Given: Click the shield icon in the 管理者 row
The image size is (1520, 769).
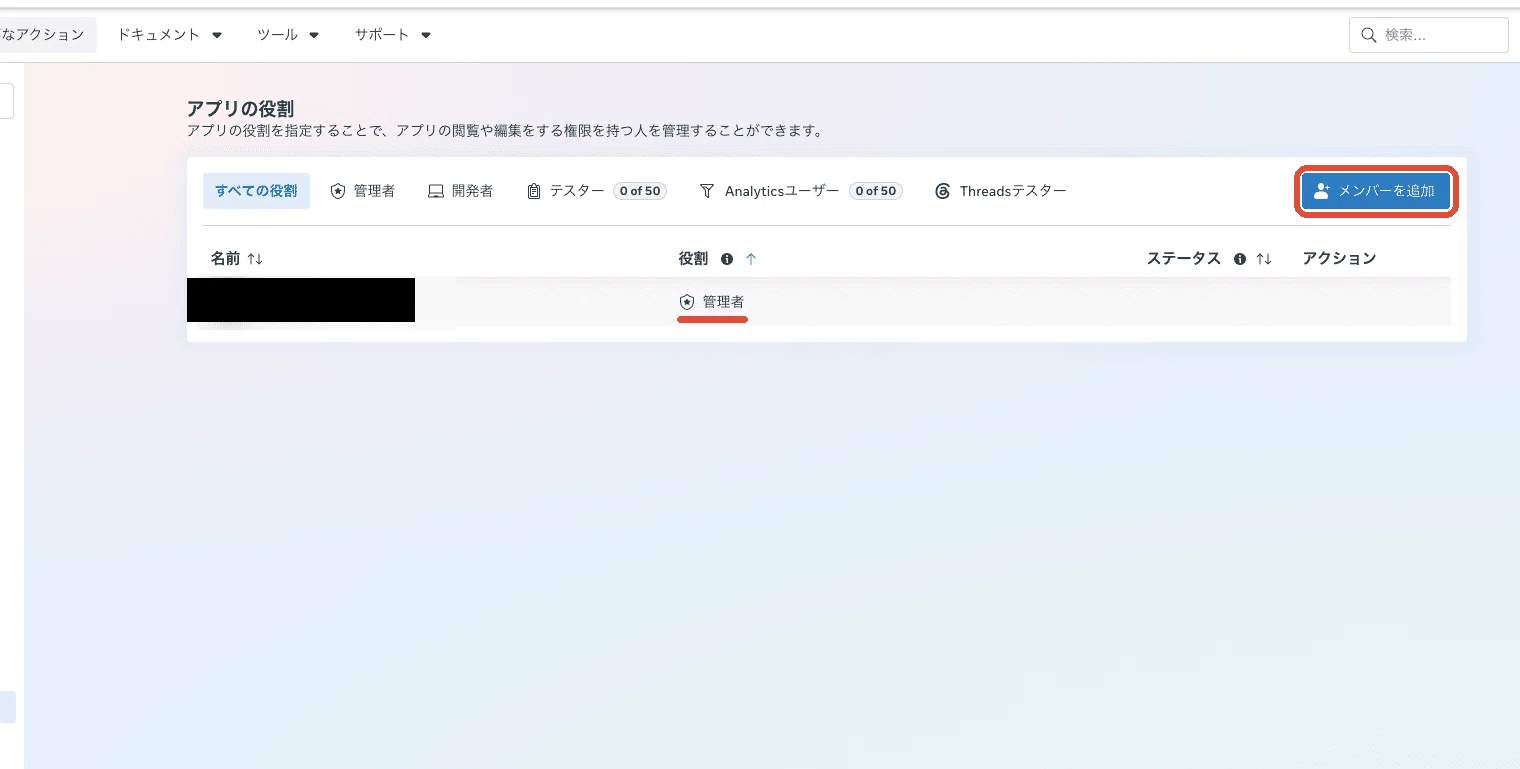Looking at the screenshot, I should (686, 302).
